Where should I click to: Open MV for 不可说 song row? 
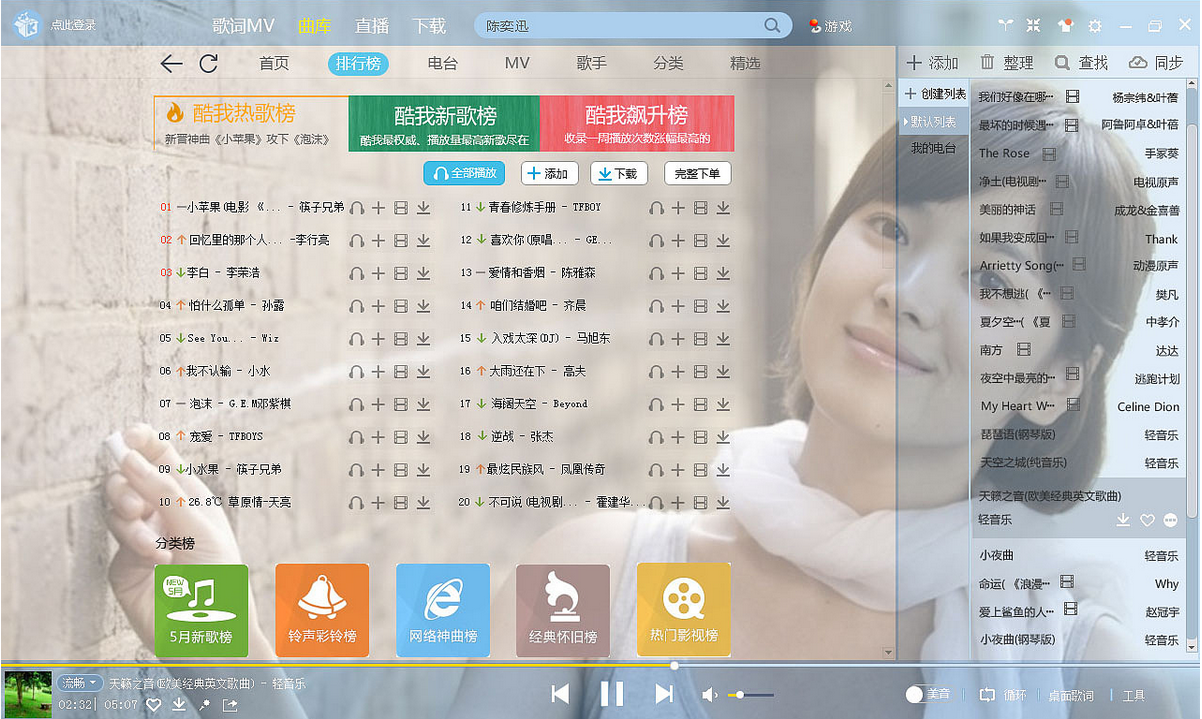pos(701,502)
